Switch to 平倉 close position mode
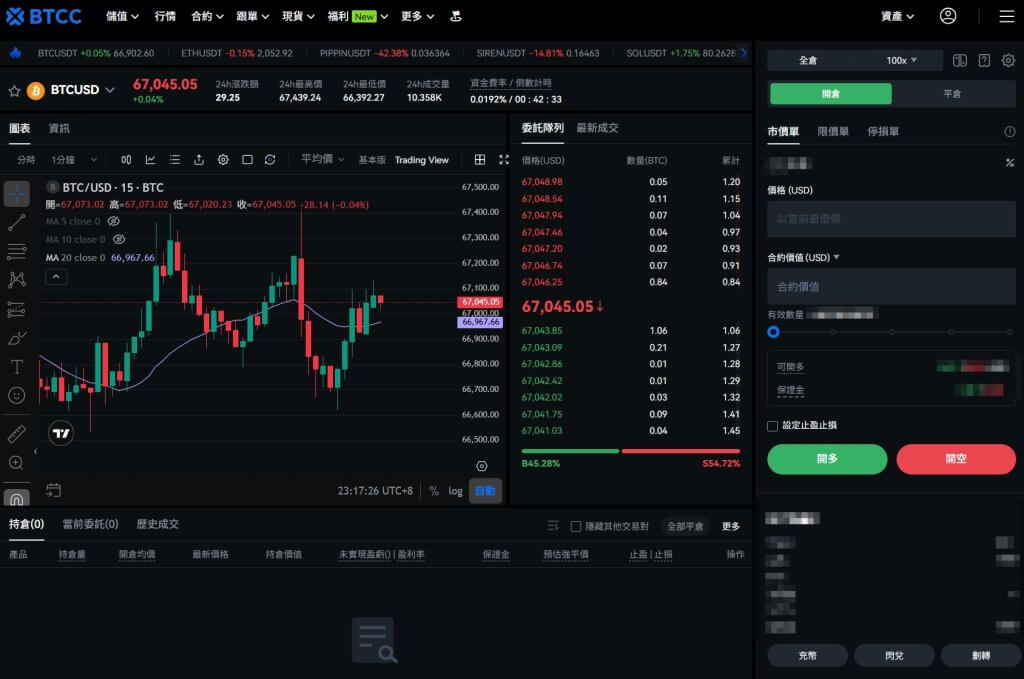 [952, 94]
